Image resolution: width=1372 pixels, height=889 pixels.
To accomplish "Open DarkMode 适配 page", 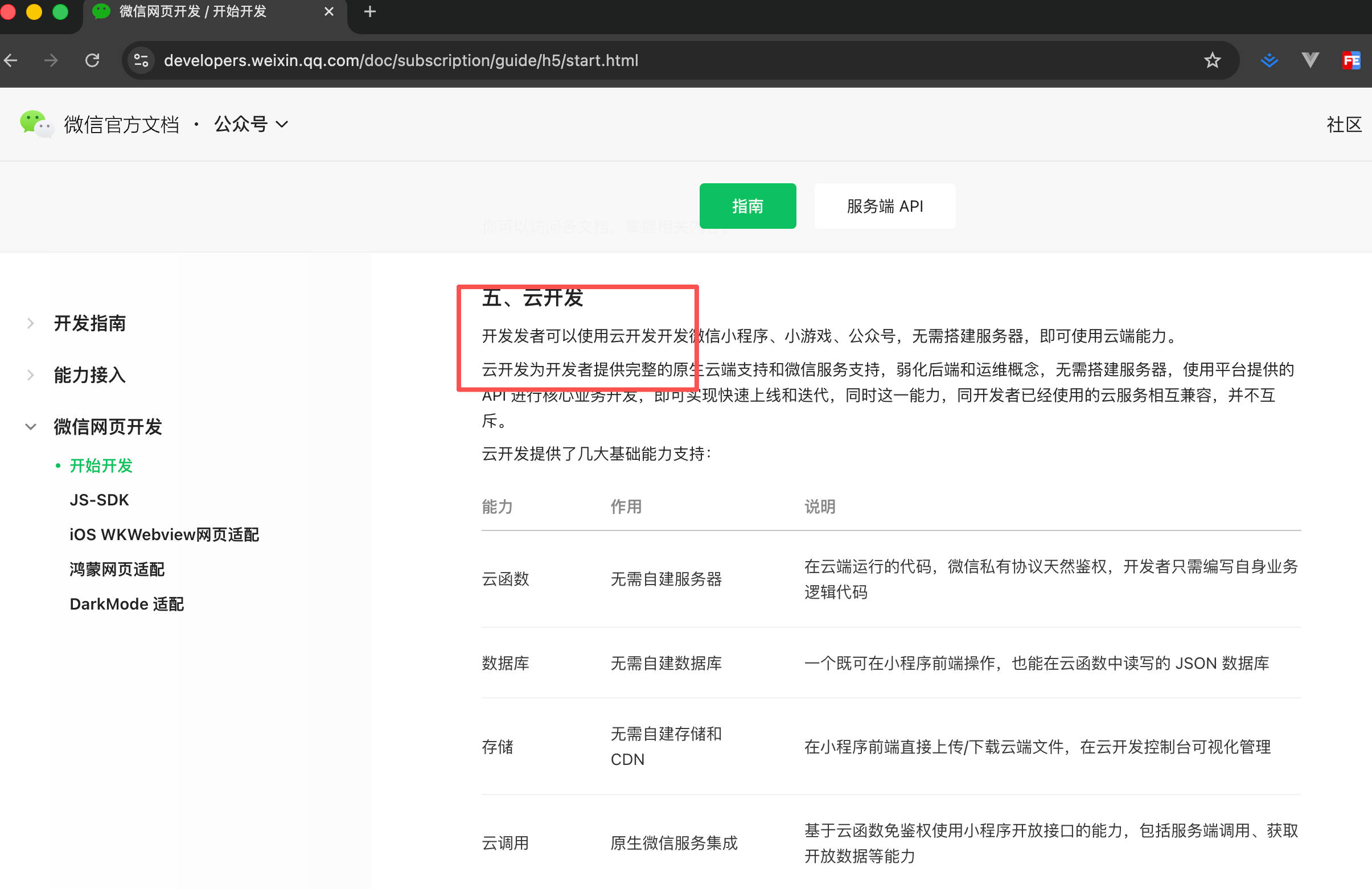I will (127, 604).
